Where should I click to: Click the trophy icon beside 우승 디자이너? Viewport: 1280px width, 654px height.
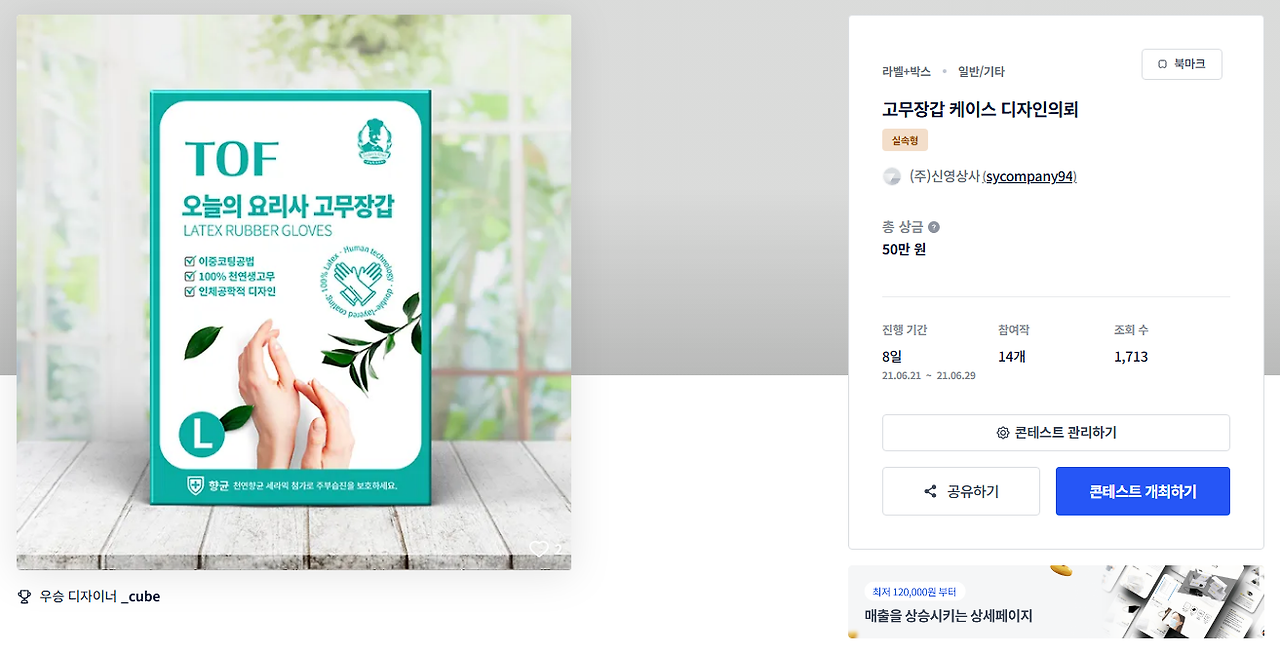(x=25, y=596)
